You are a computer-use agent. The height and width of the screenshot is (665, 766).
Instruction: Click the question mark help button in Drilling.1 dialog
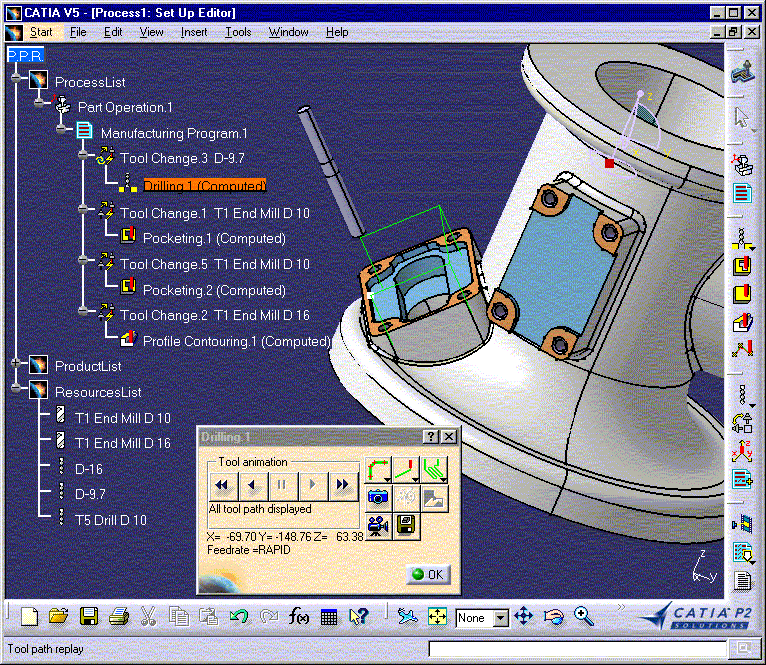pyautogui.click(x=430, y=436)
